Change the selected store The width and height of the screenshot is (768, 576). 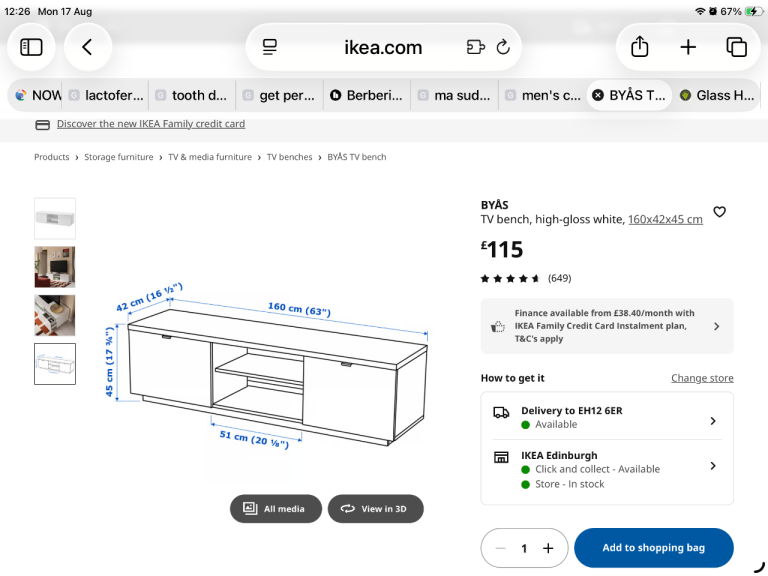pyautogui.click(x=702, y=378)
